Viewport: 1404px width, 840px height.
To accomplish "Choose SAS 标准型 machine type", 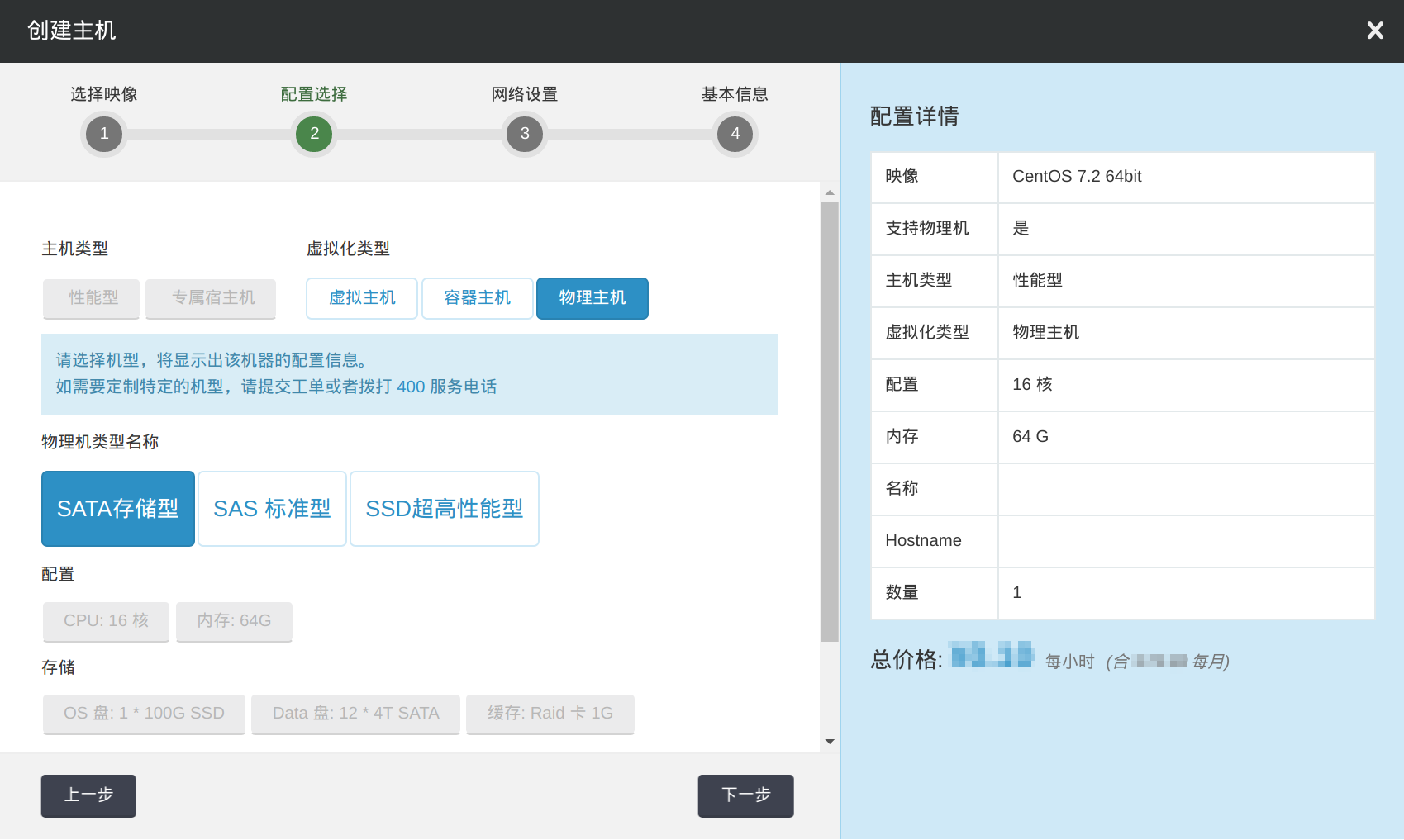I will coord(272,509).
